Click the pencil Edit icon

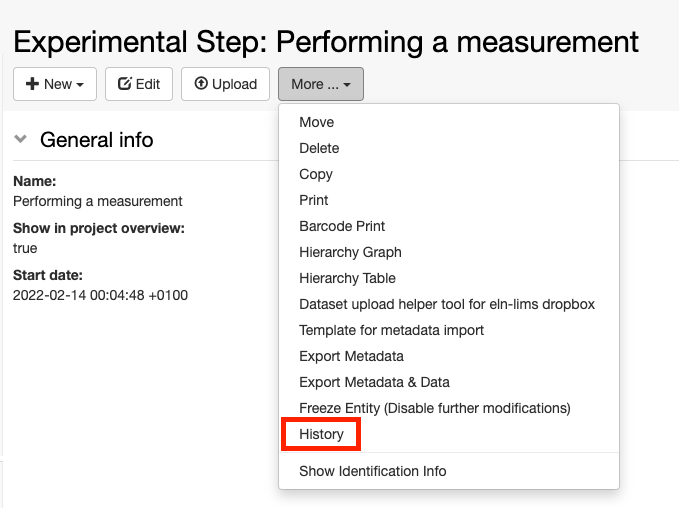[125, 83]
